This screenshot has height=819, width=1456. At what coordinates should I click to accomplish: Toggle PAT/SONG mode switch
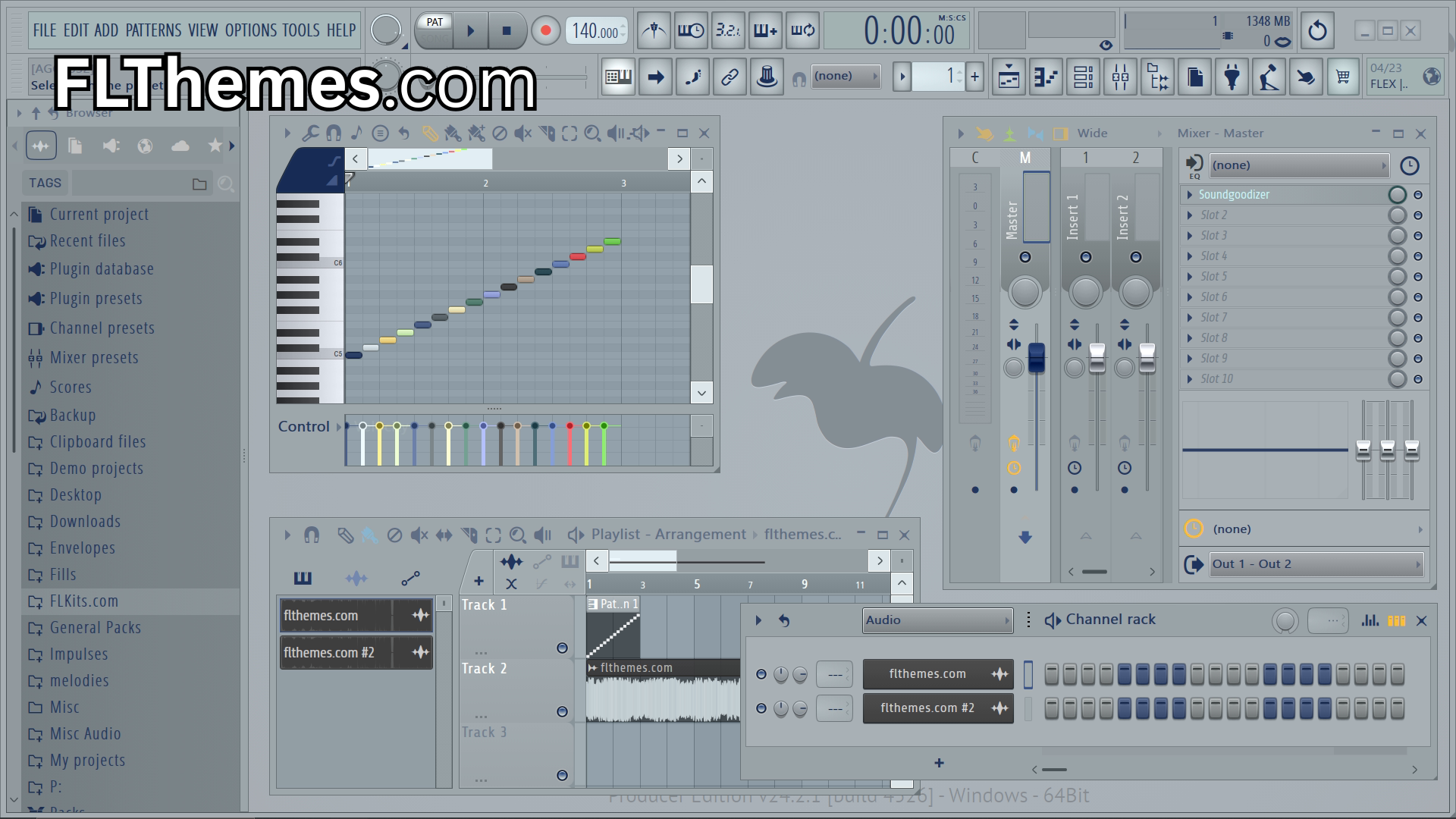pyautogui.click(x=435, y=30)
